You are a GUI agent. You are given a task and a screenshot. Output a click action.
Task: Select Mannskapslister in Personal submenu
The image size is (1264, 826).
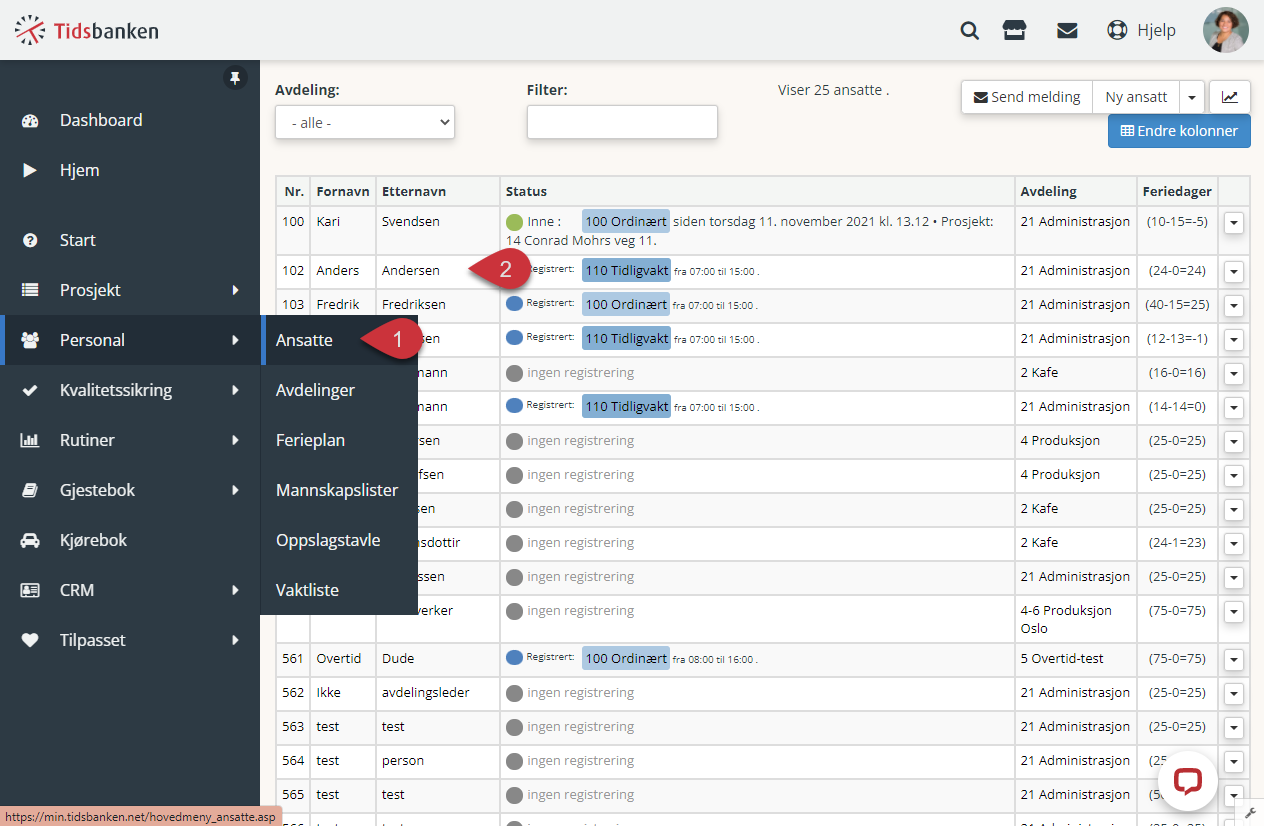click(337, 490)
